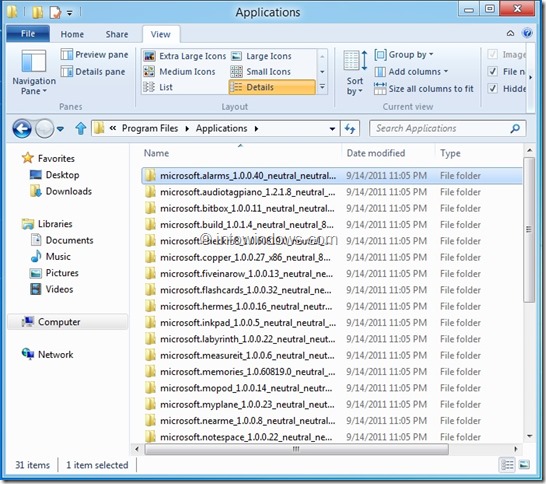Open the Pictures library
The height and width of the screenshot is (484, 546).
click(54, 273)
